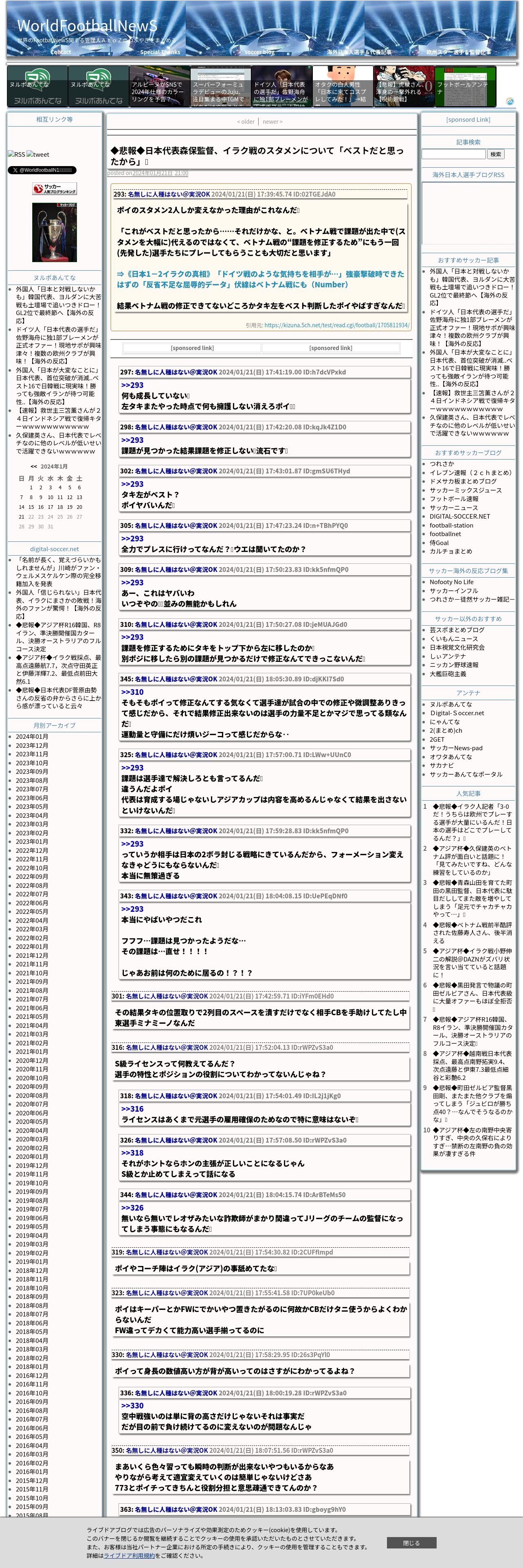The image size is (523, 1568).
Task: Open つれさか in recommended soccer blogs
Action: (x=442, y=464)
